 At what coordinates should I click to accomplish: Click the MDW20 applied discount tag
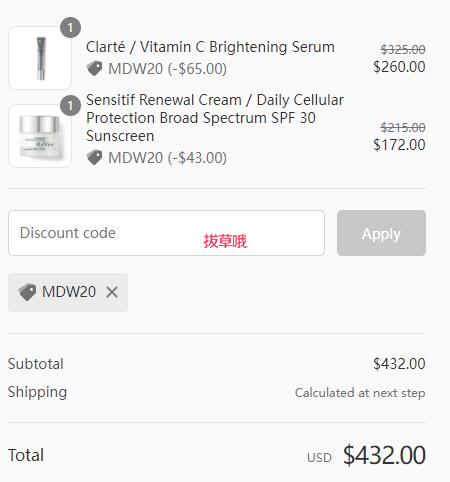(68, 292)
